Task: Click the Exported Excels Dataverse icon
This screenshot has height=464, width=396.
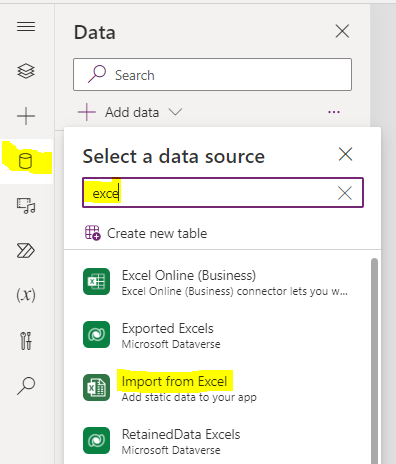Action: [96, 334]
